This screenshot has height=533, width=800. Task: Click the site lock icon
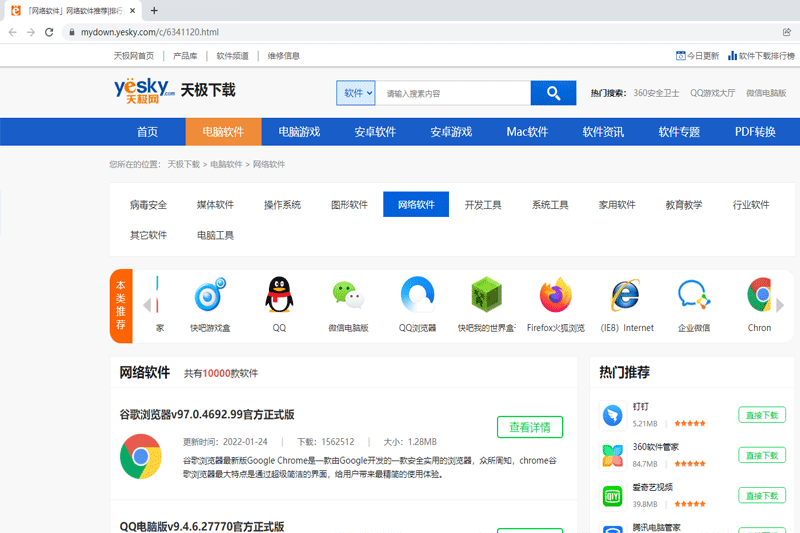[x=72, y=32]
